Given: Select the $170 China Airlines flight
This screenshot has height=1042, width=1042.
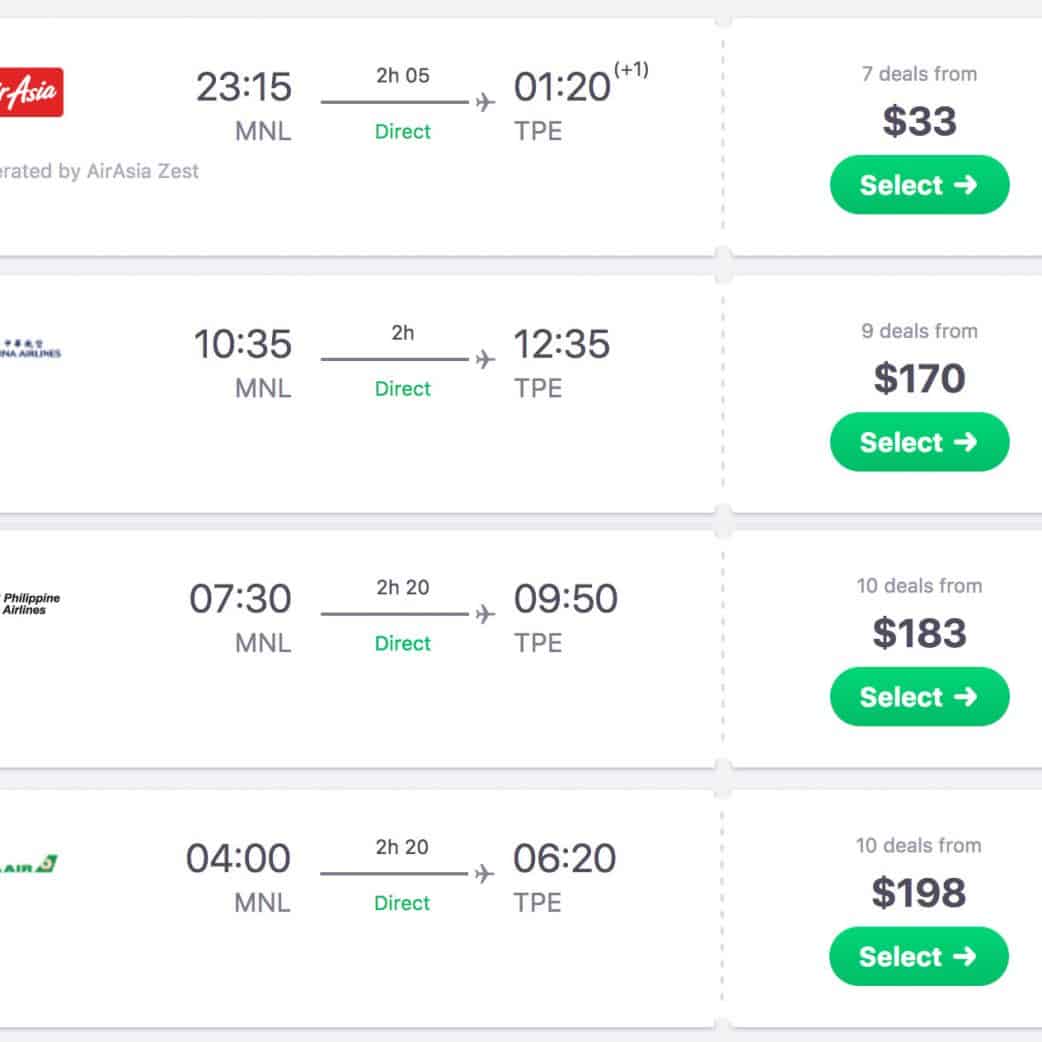Looking at the screenshot, I should click(919, 442).
